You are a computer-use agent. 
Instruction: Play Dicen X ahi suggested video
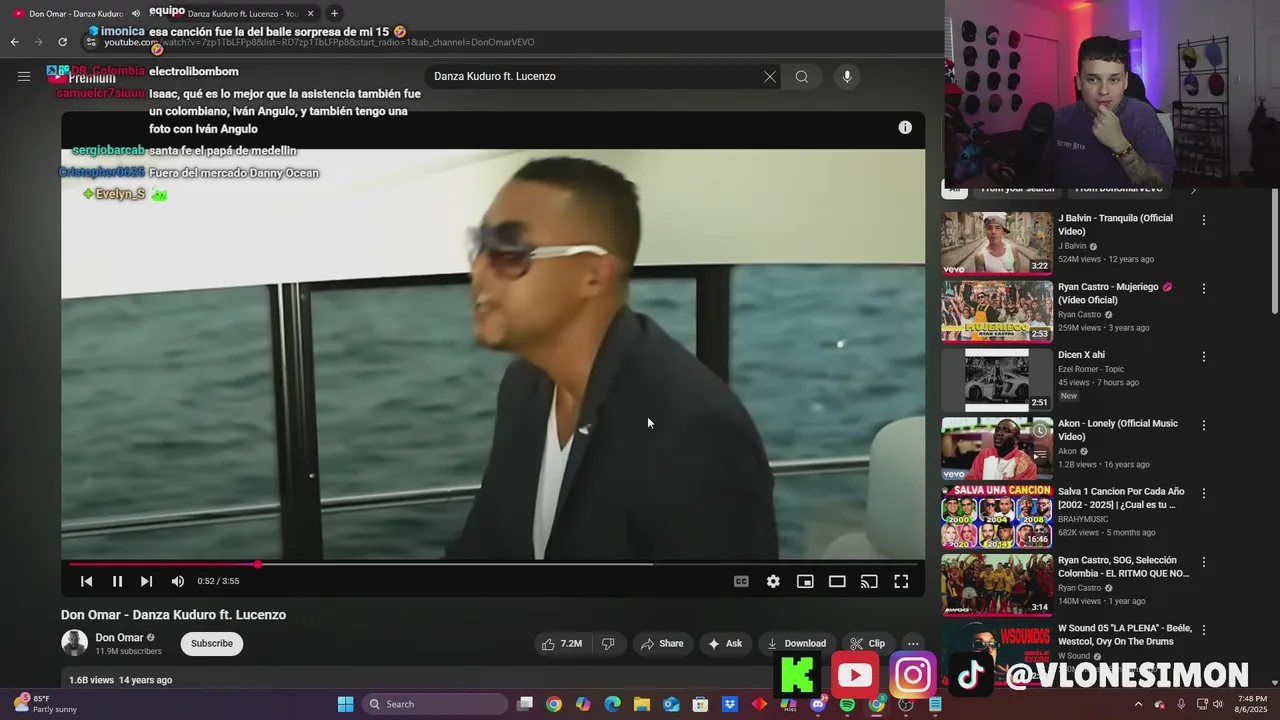pyautogui.click(x=996, y=379)
